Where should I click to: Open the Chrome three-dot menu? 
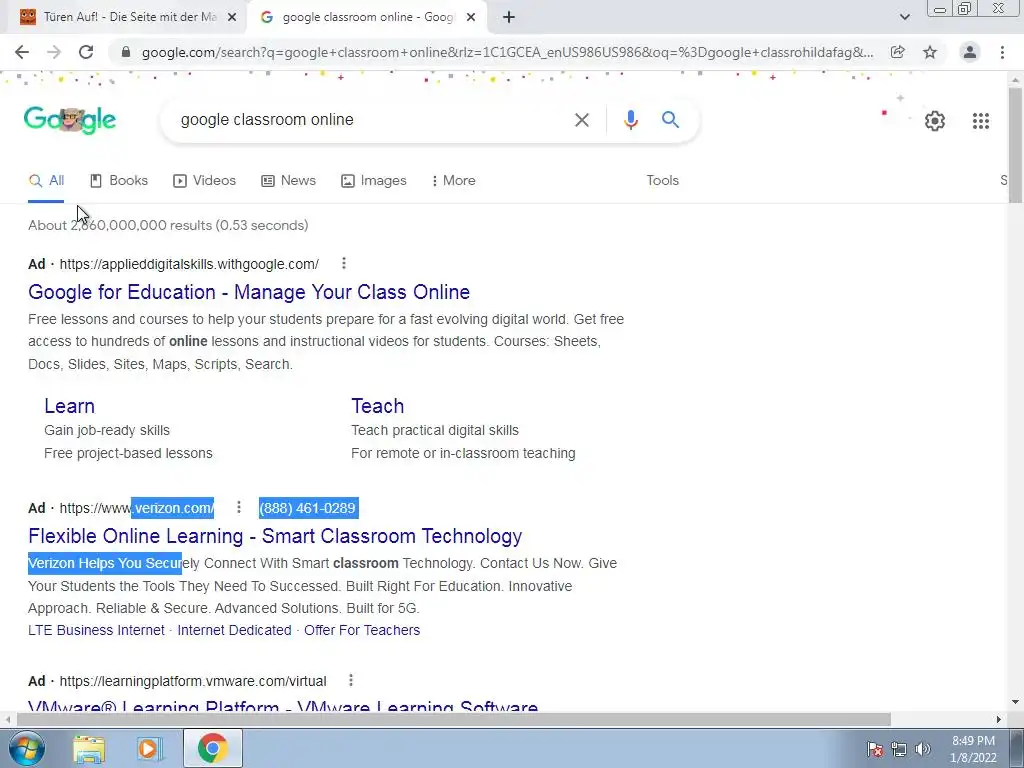pos(1002,52)
